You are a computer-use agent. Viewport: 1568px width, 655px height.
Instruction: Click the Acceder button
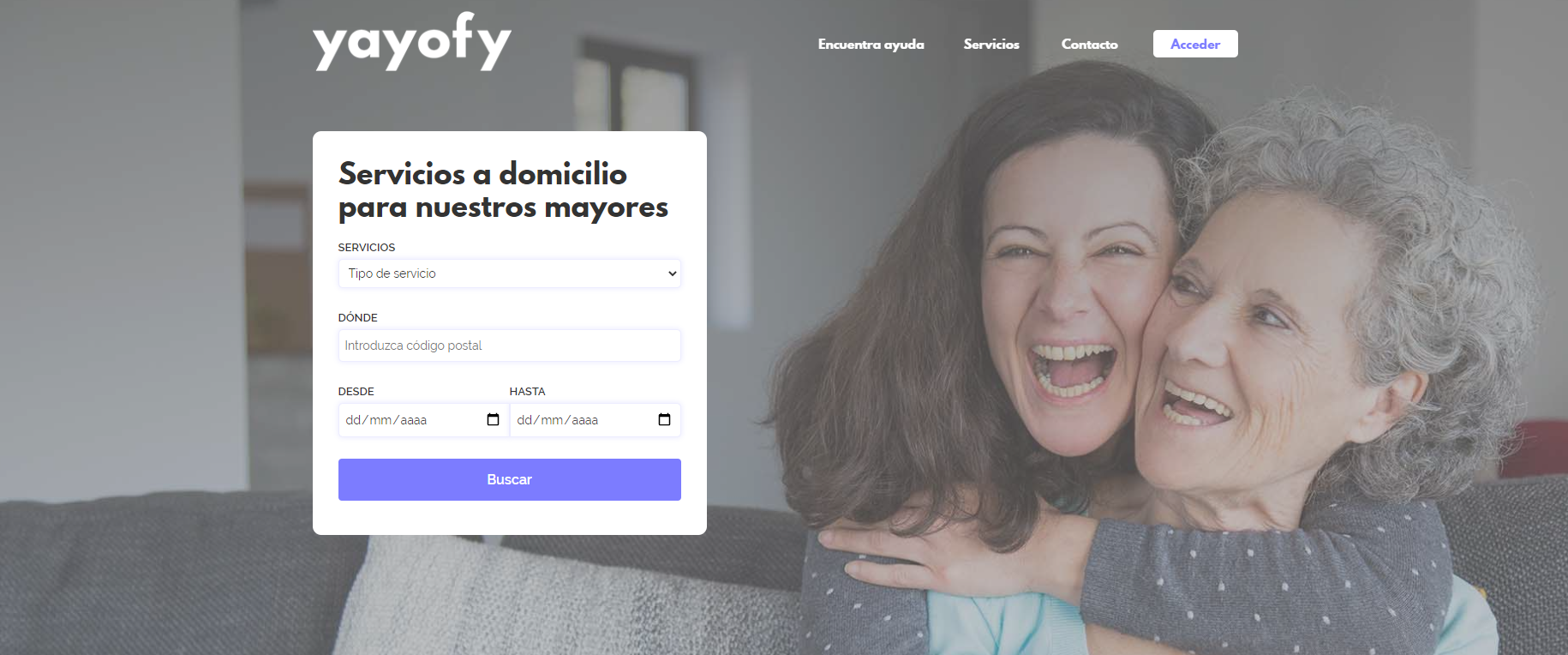pos(1195,44)
